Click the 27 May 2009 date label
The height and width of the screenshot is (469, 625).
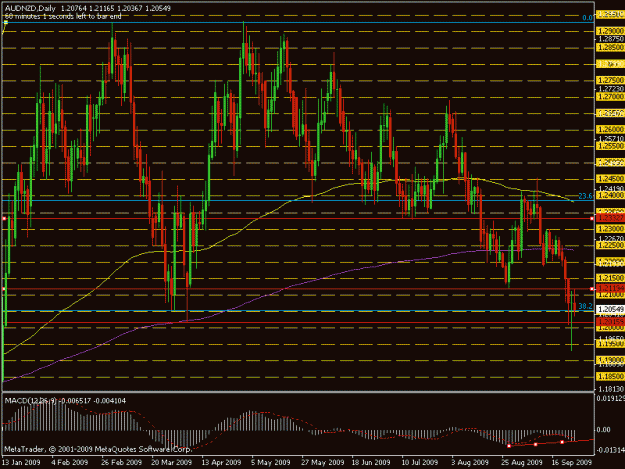[x=322, y=462]
